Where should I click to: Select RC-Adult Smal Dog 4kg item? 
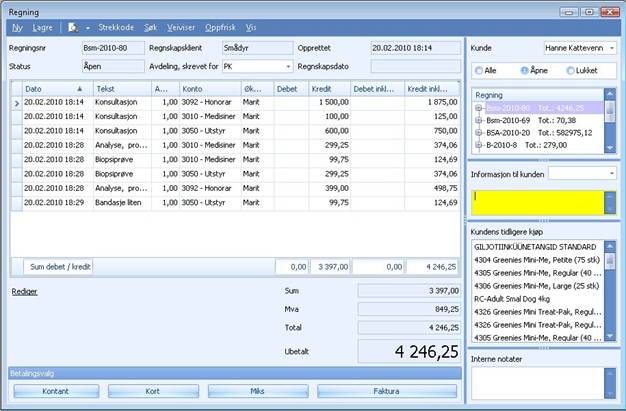coord(512,299)
